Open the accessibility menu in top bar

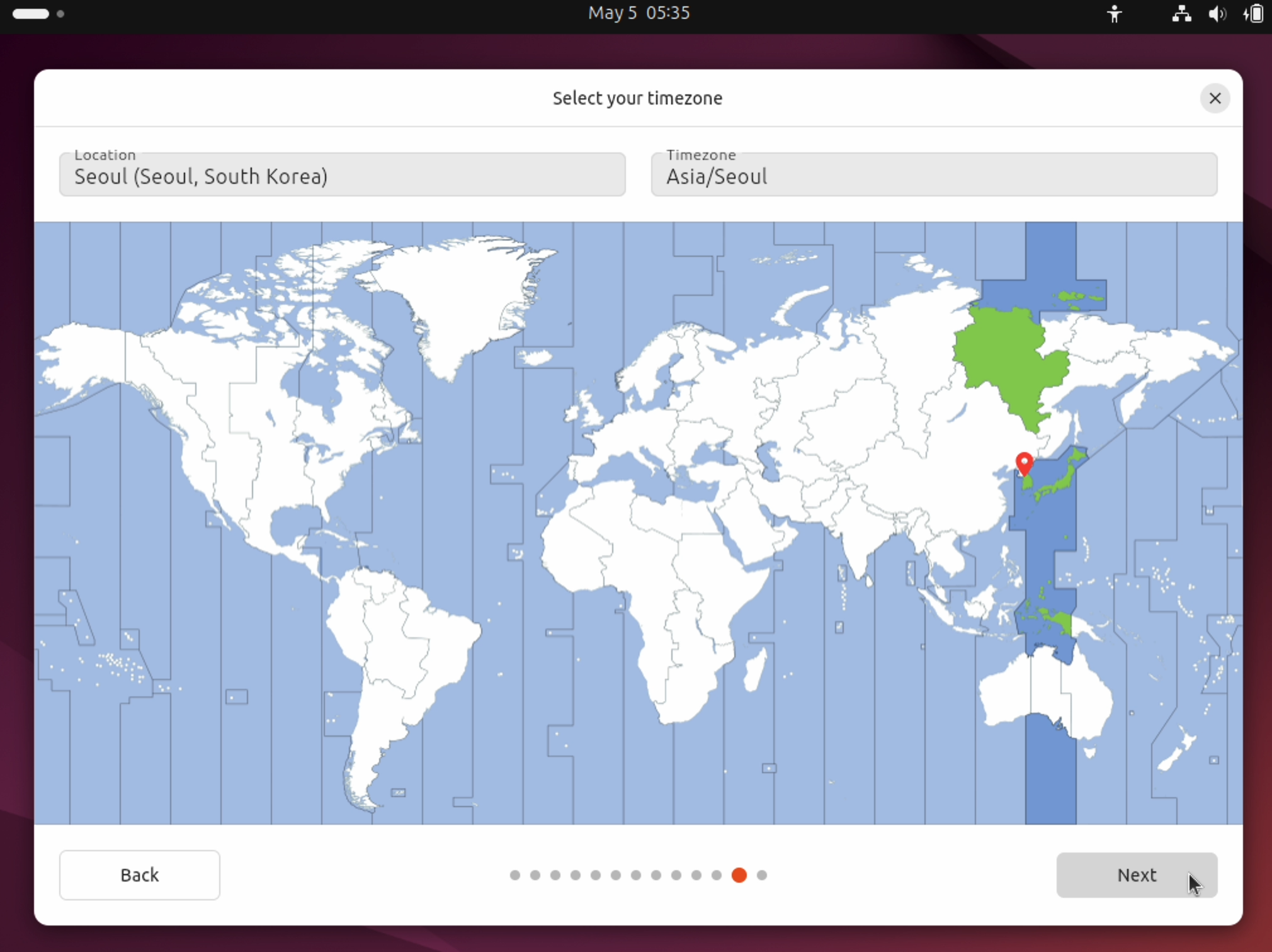pyautogui.click(x=1114, y=13)
